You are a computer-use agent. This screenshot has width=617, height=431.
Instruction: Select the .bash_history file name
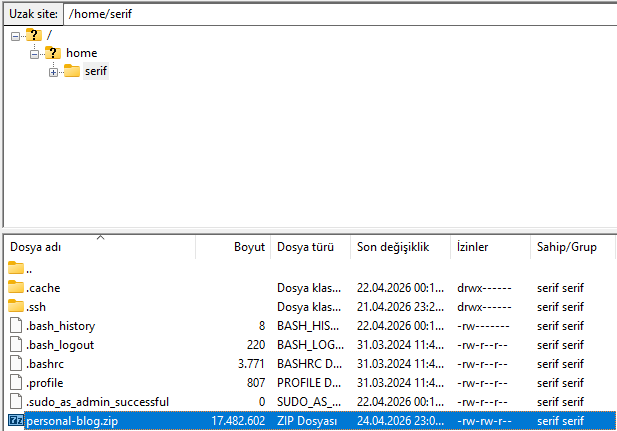(x=61, y=326)
